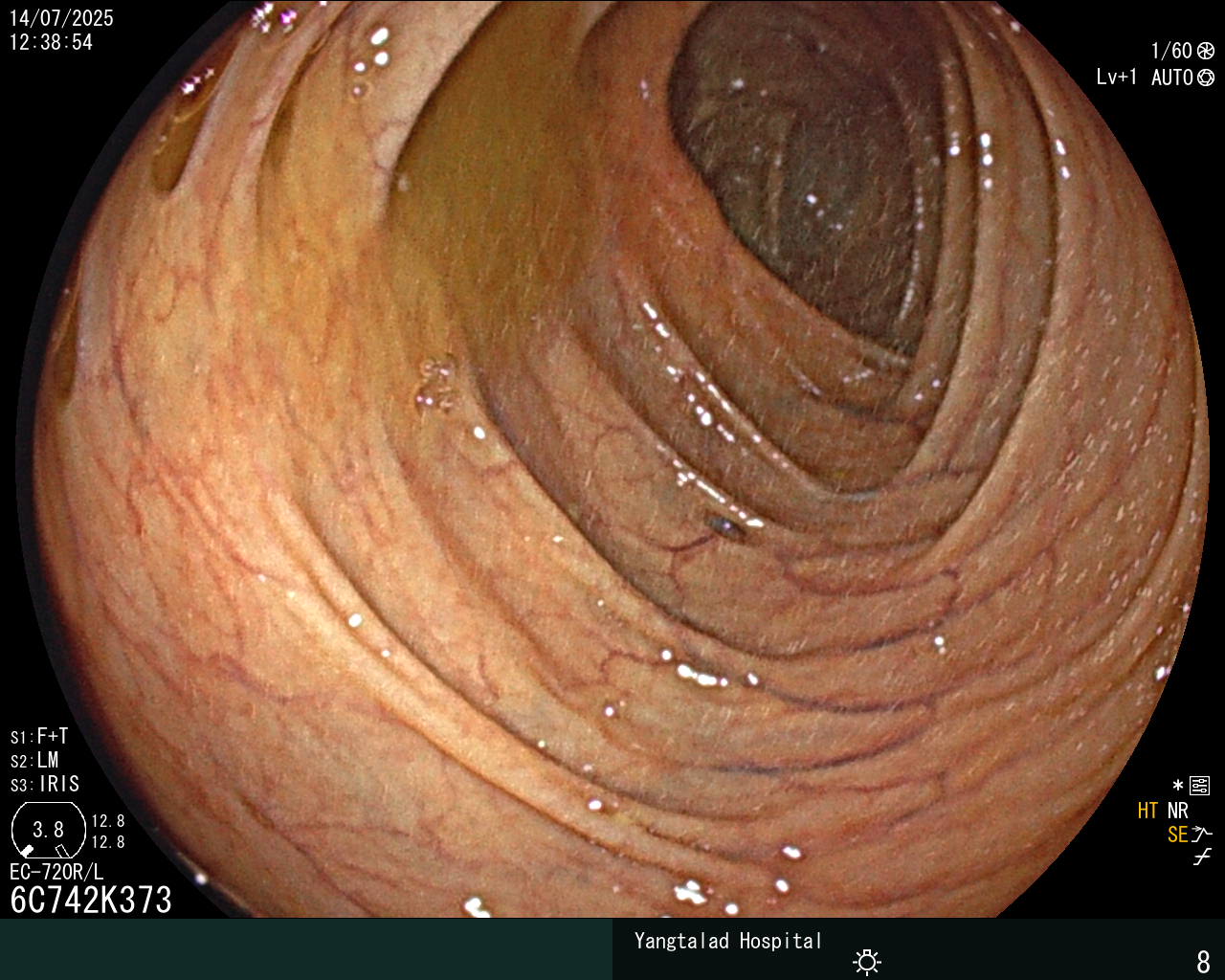The height and width of the screenshot is (980, 1225).
Task: Click the shutter speed aperture icon beside 1/60
Action: 1206,51
